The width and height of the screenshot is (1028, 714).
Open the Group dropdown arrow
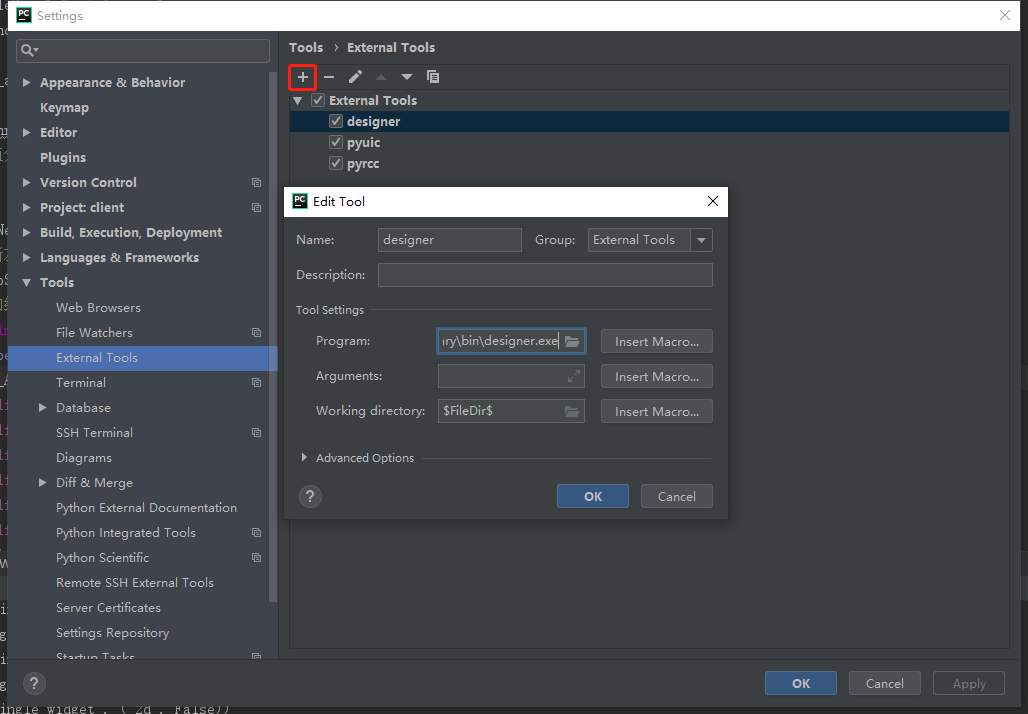coord(701,240)
